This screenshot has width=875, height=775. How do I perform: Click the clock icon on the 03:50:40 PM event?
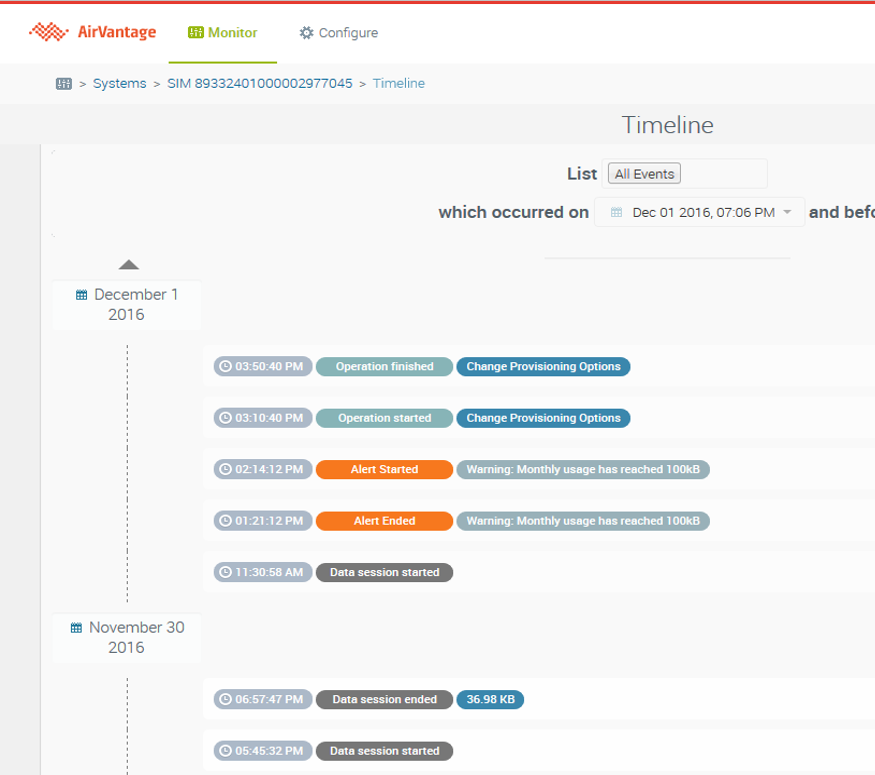[225, 367]
